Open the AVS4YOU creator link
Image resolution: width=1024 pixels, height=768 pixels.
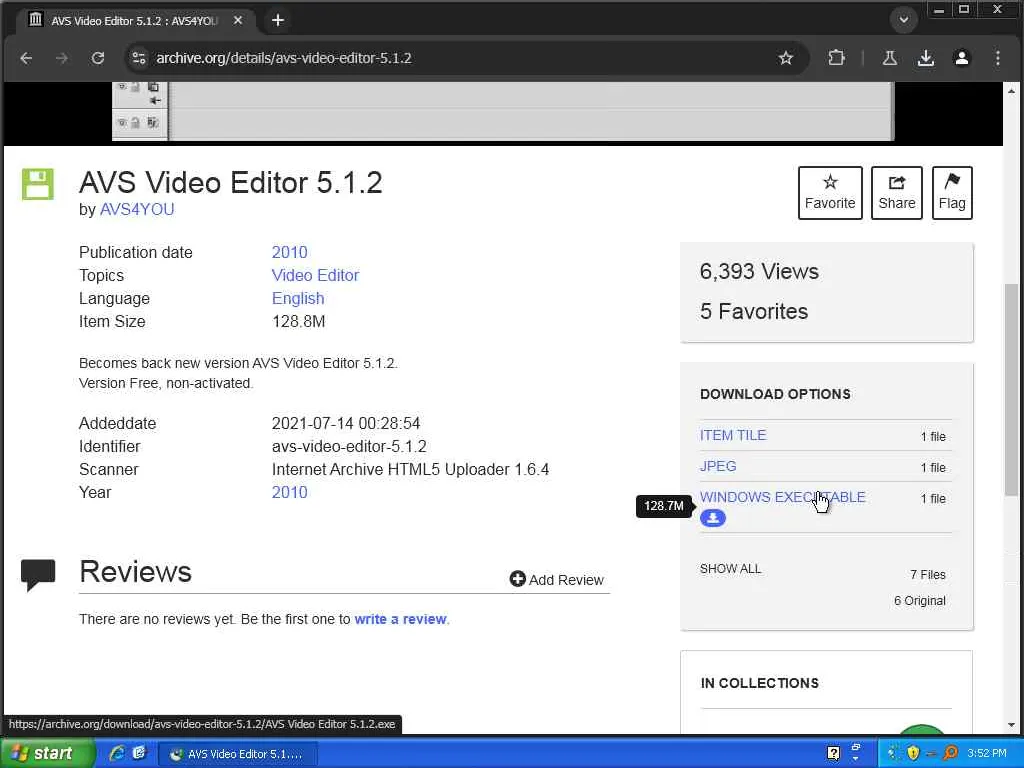pos(137,210)
